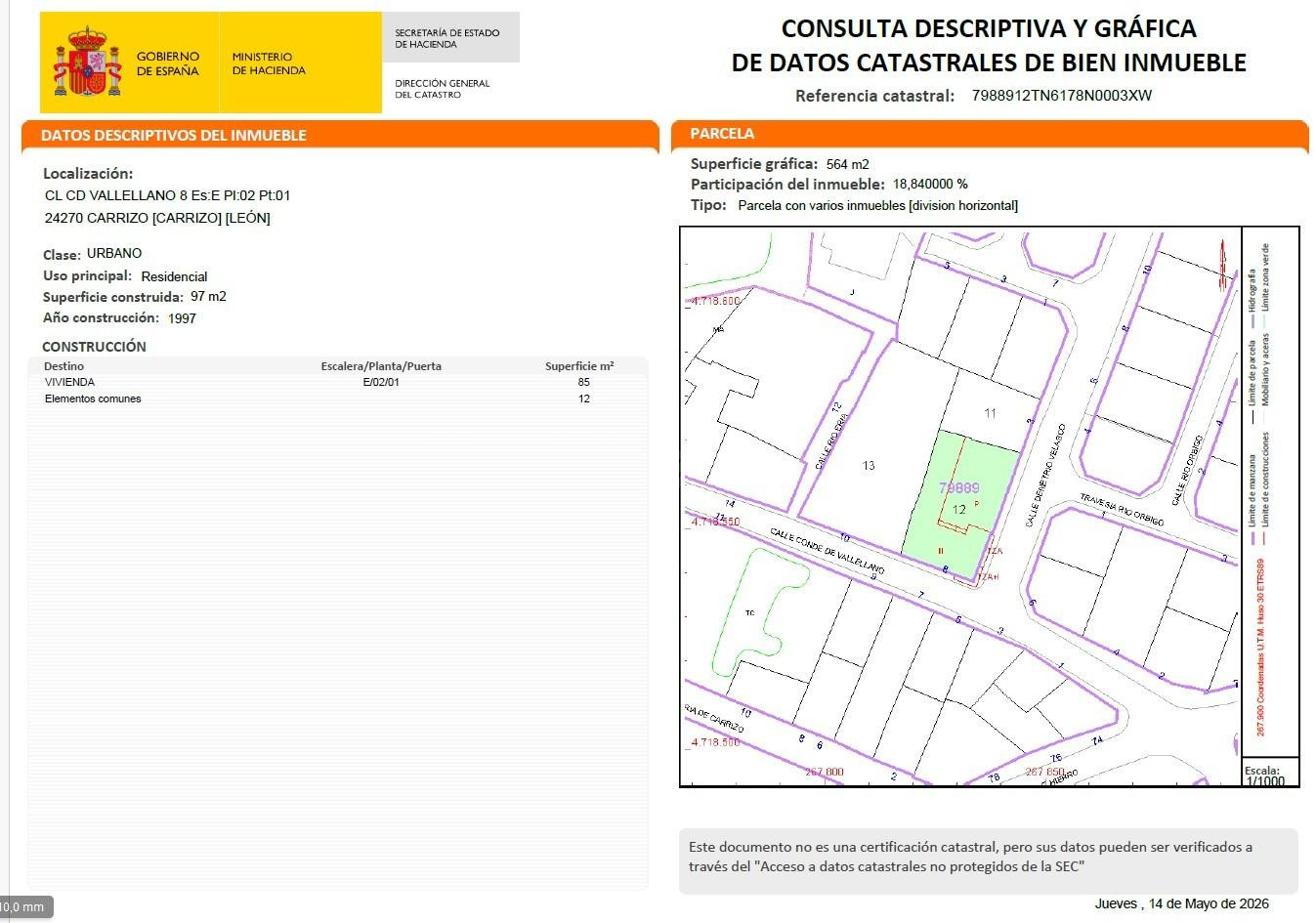Click the 'Localización:' label
This screenshot has height=923, width=1316.
click(x=88, y=174)
